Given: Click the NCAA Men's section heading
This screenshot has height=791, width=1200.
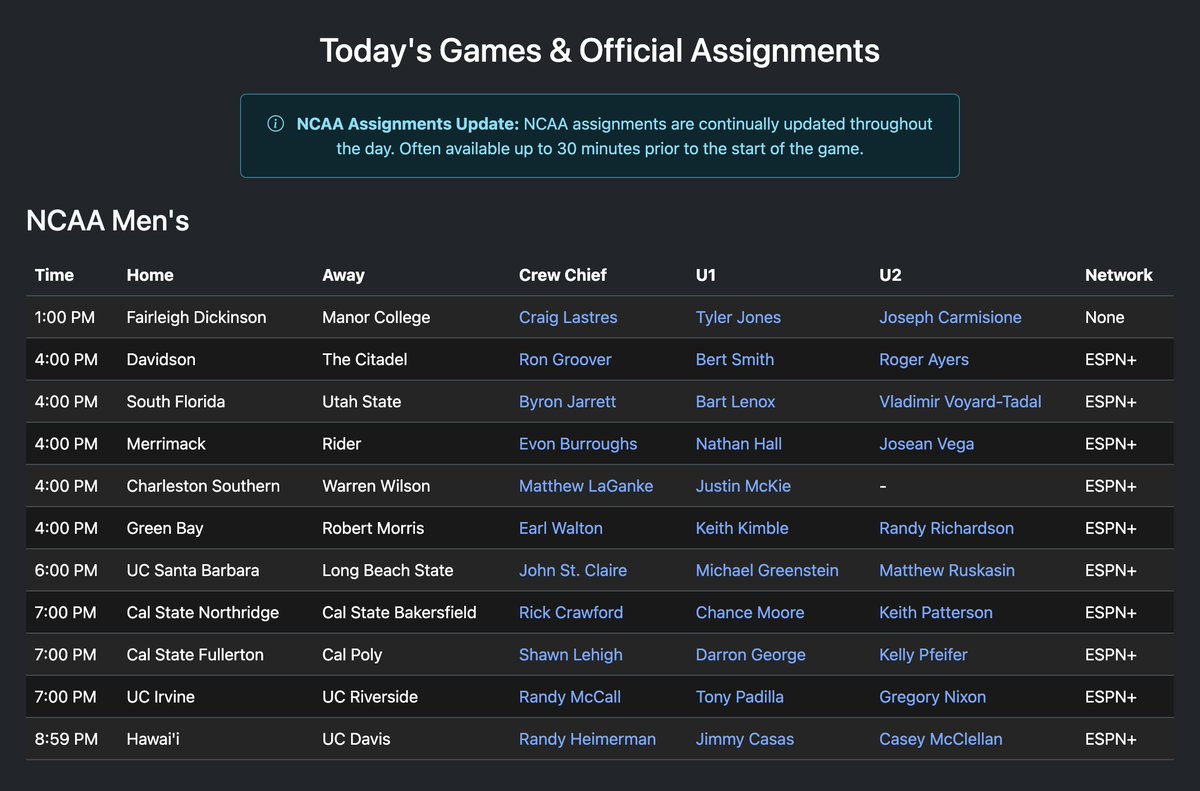Looking at the screenshot, I should point(107,220).
